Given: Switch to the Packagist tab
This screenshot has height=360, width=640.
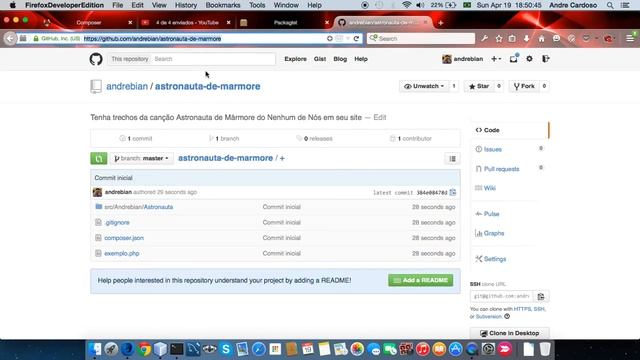Looking at the screenshot, I should (x=285, y=23).
